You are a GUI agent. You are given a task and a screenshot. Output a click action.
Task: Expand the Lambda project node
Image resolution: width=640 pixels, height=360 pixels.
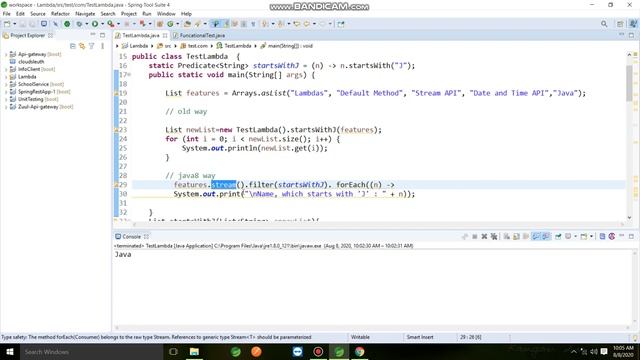coord(6,77)
